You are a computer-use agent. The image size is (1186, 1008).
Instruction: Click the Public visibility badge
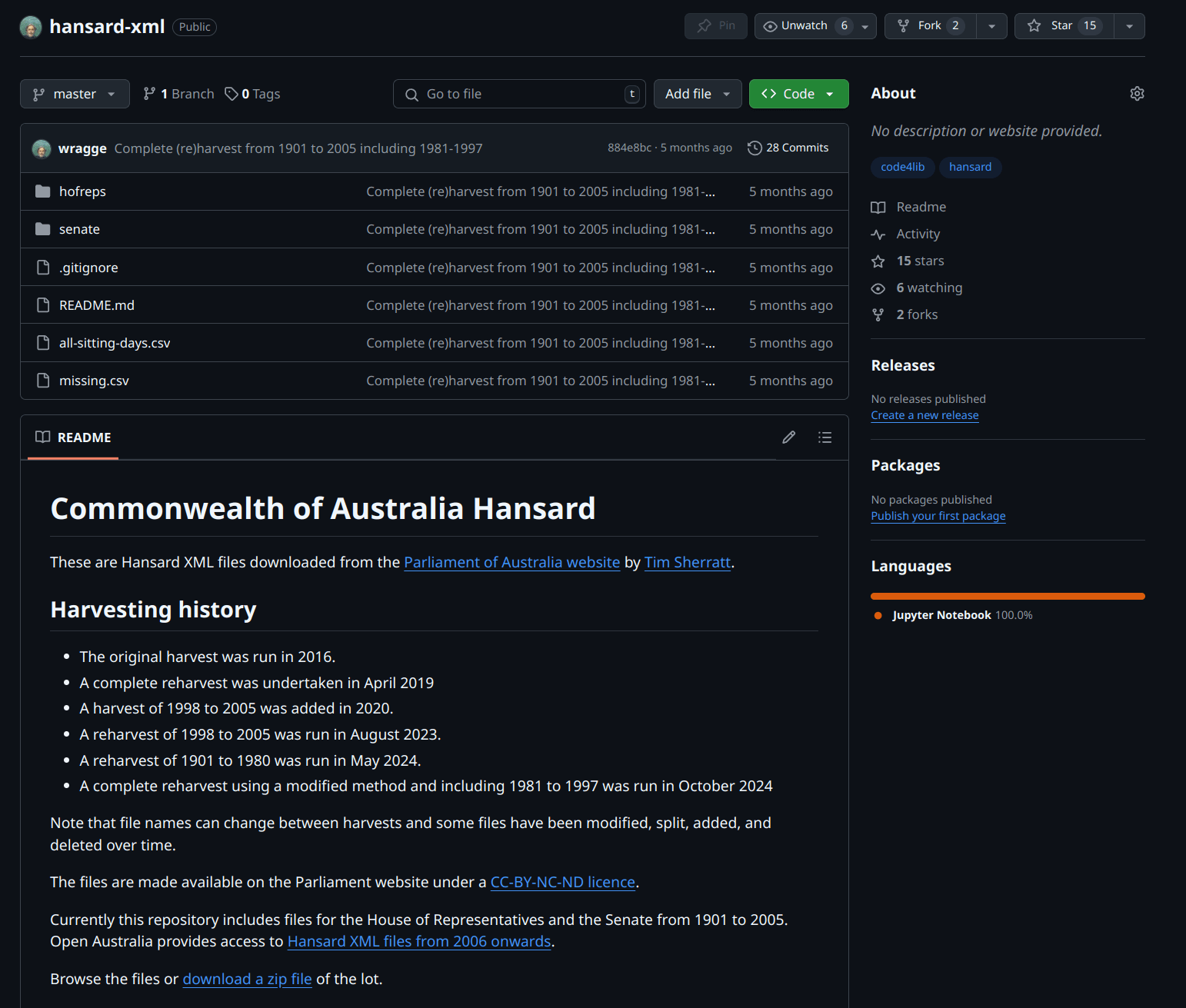click(195, 27)
